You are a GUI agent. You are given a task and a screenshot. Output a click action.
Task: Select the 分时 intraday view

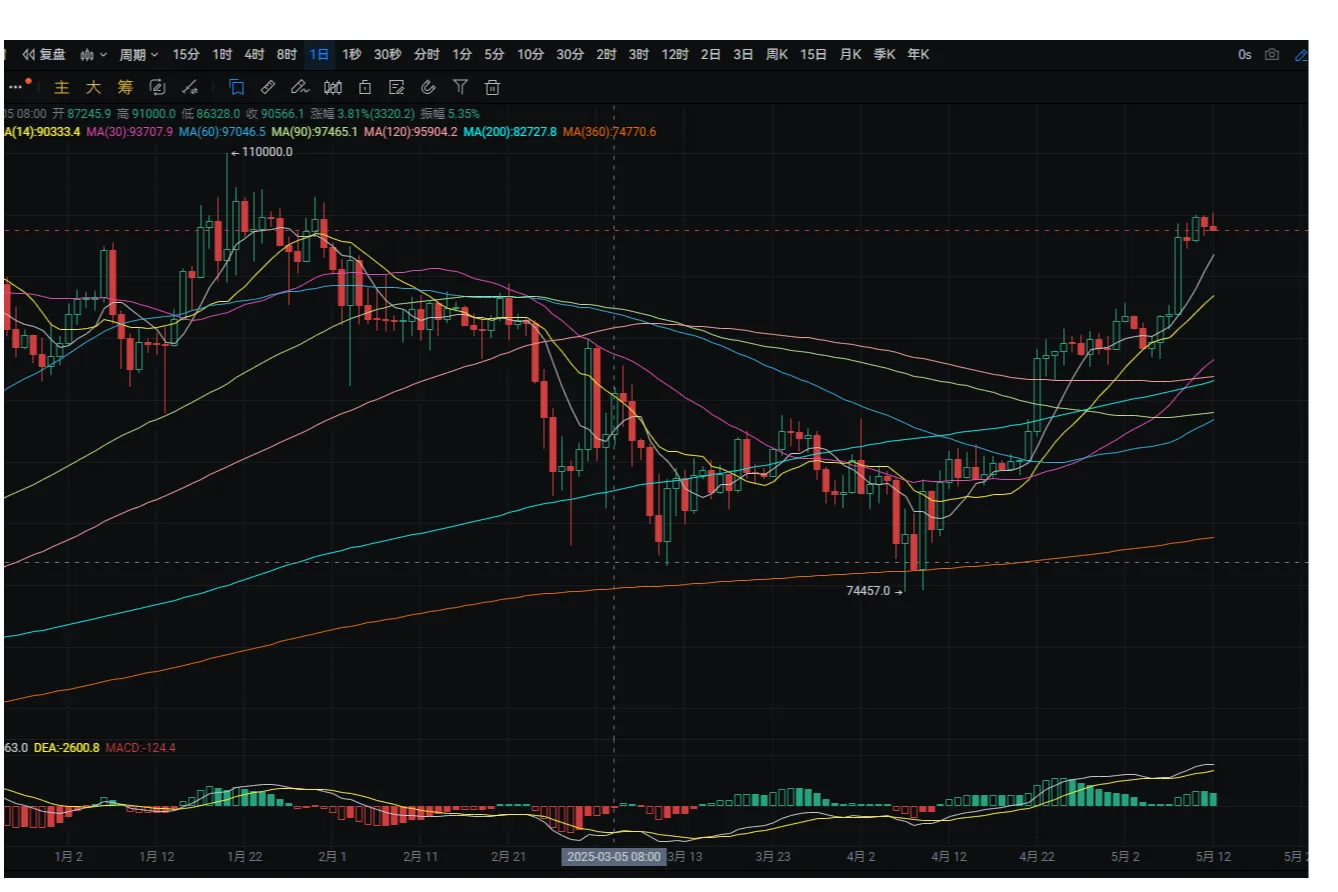(426, 55)
